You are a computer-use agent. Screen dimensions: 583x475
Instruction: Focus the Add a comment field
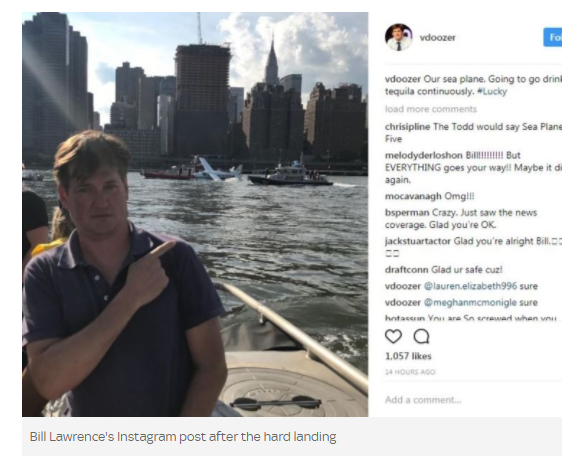point(473,400)
